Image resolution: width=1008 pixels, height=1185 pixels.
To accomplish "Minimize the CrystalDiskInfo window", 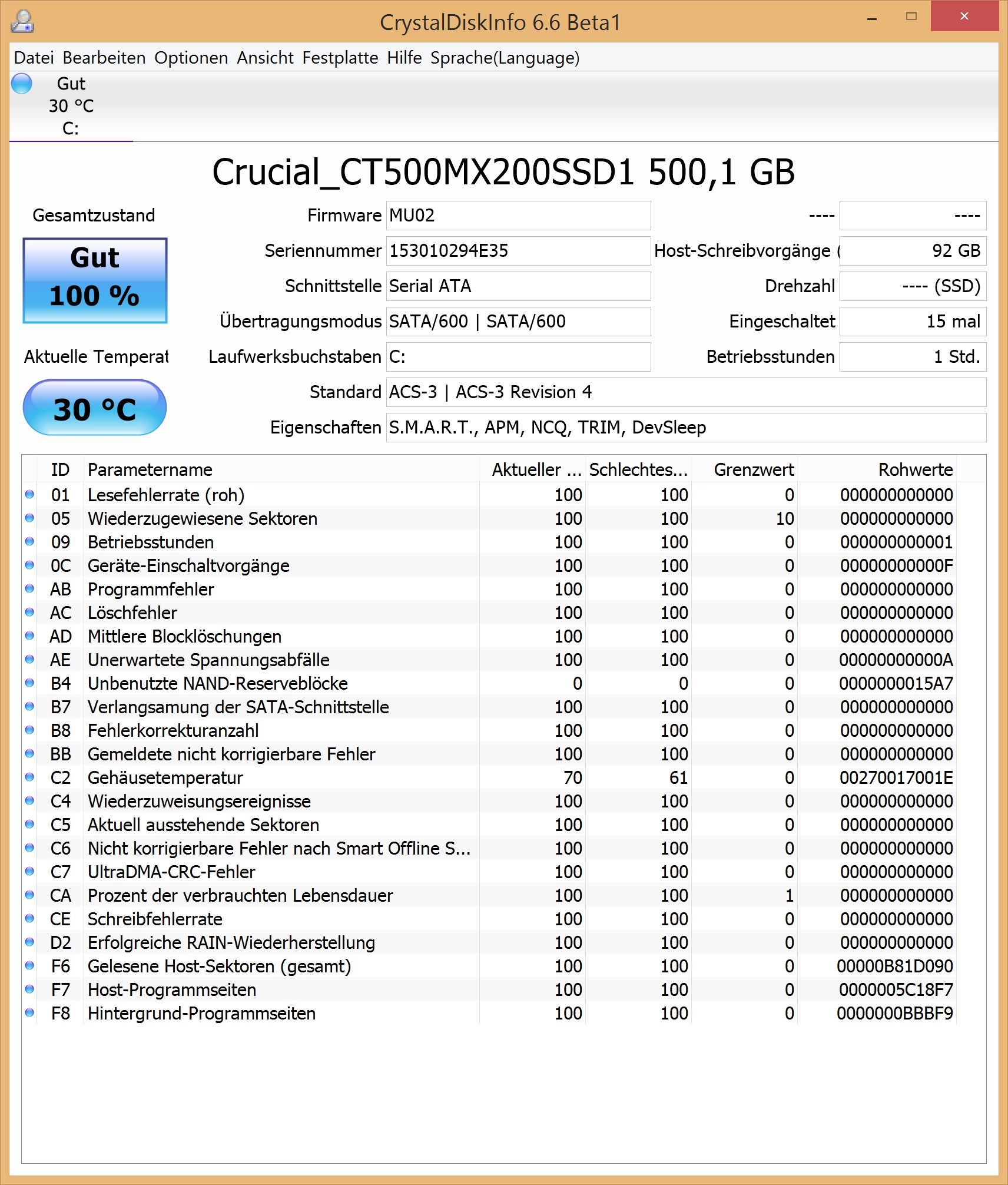I will [x=872, y=18].
